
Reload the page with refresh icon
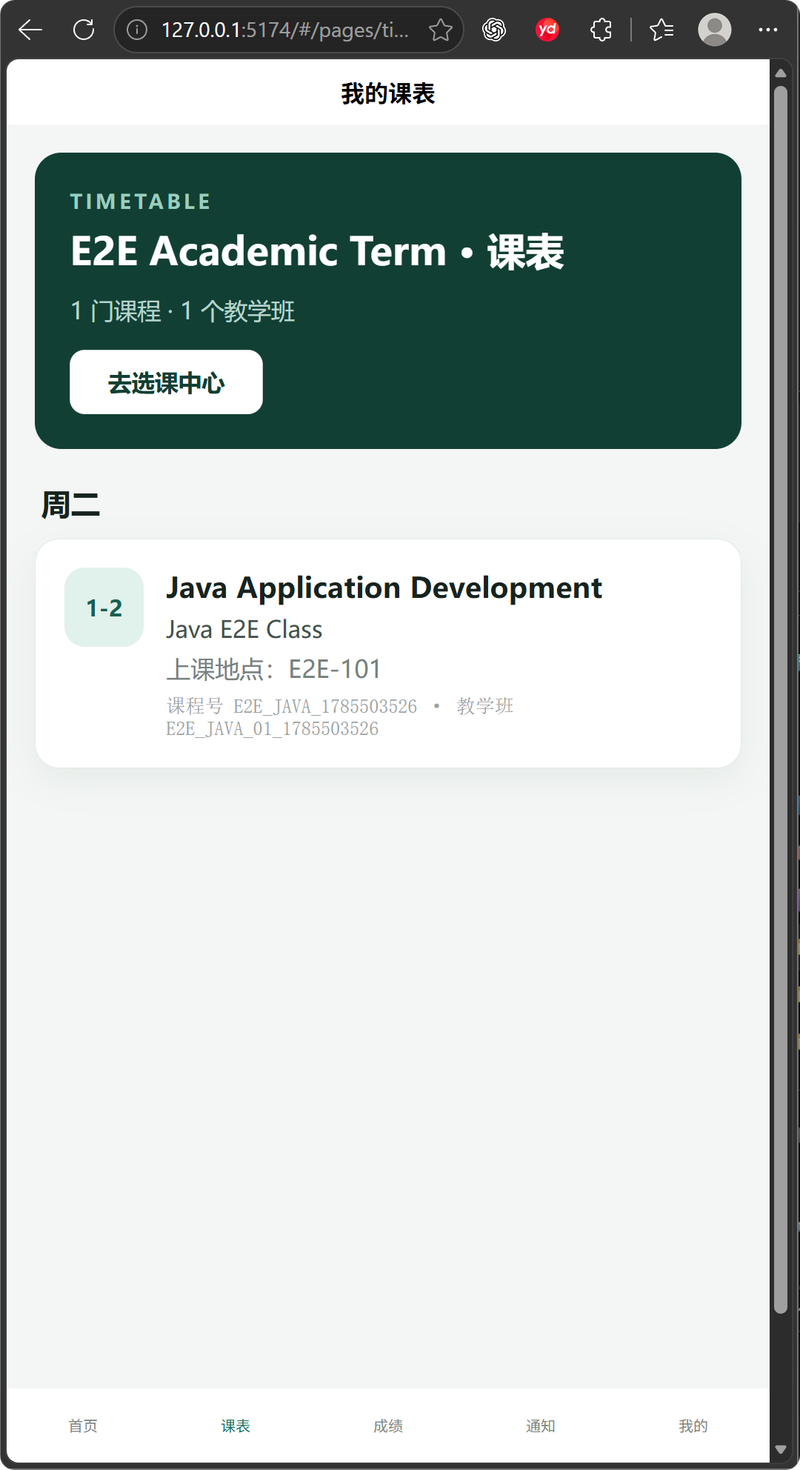point(84,30)
